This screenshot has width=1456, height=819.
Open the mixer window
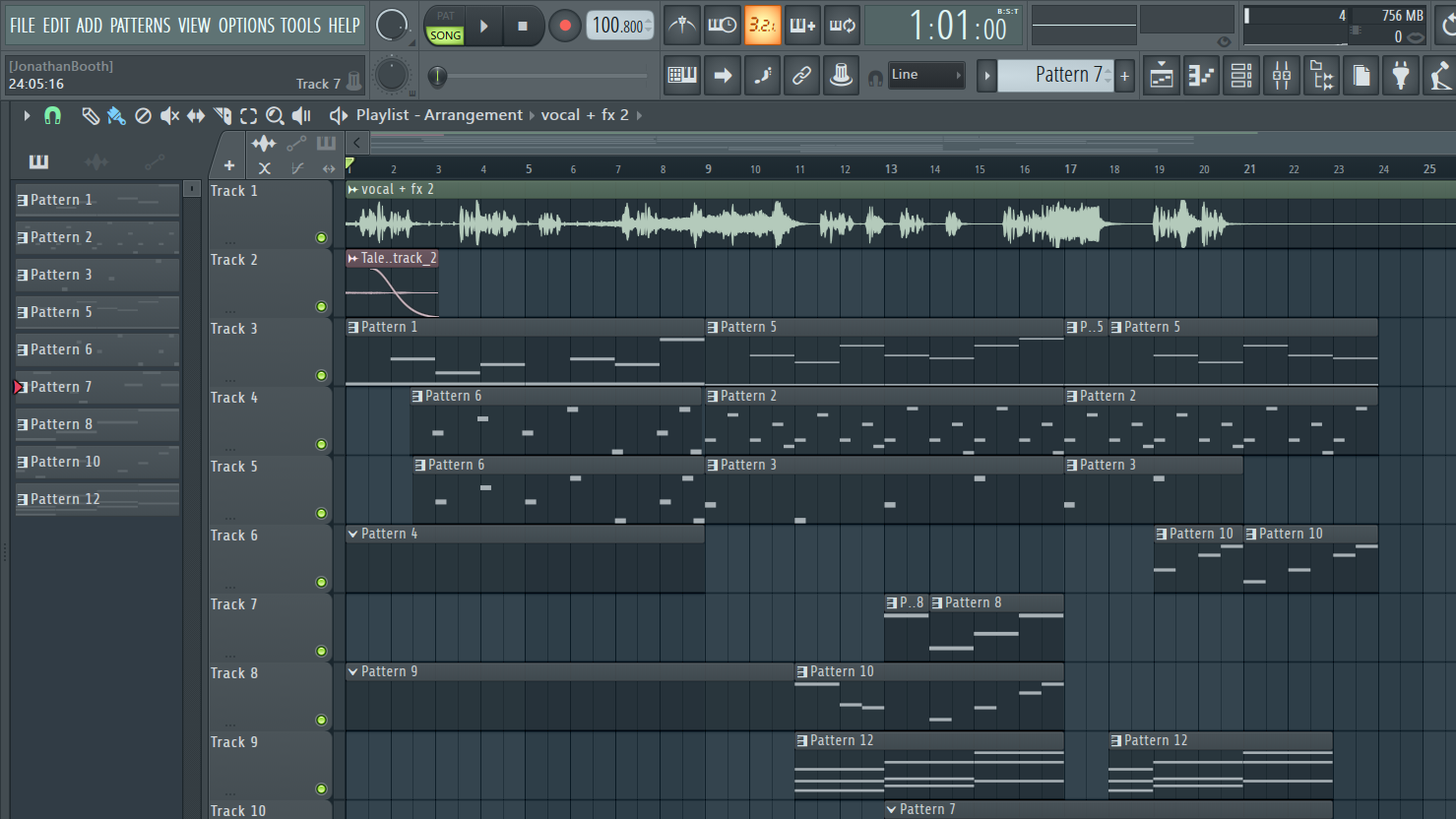[x=1282, y=76]
